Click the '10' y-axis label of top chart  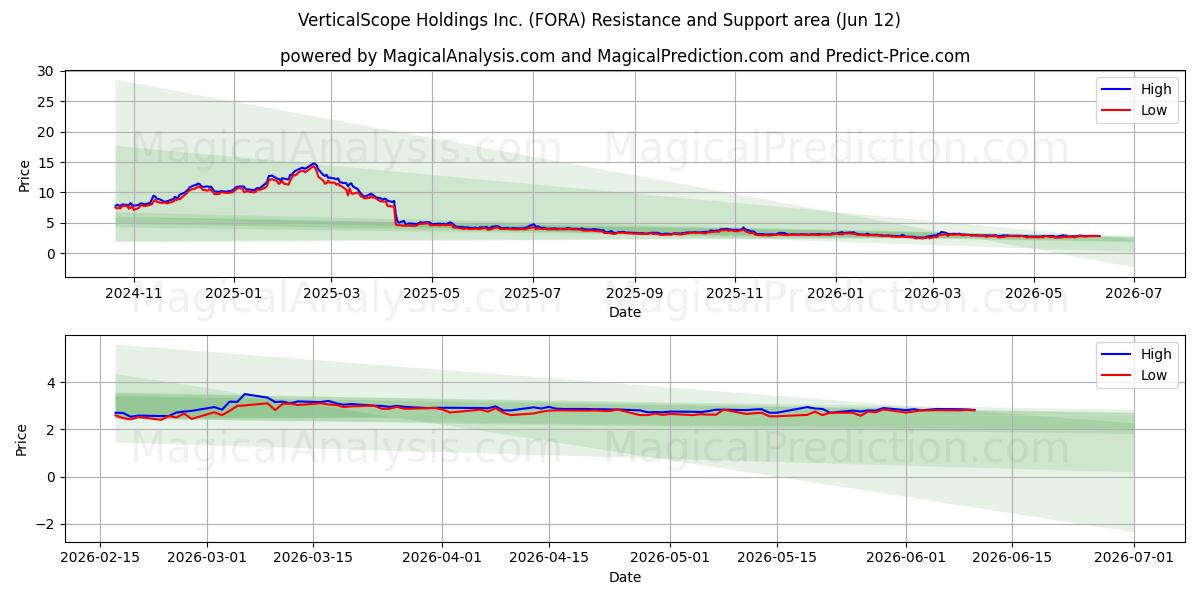(45, 193)
